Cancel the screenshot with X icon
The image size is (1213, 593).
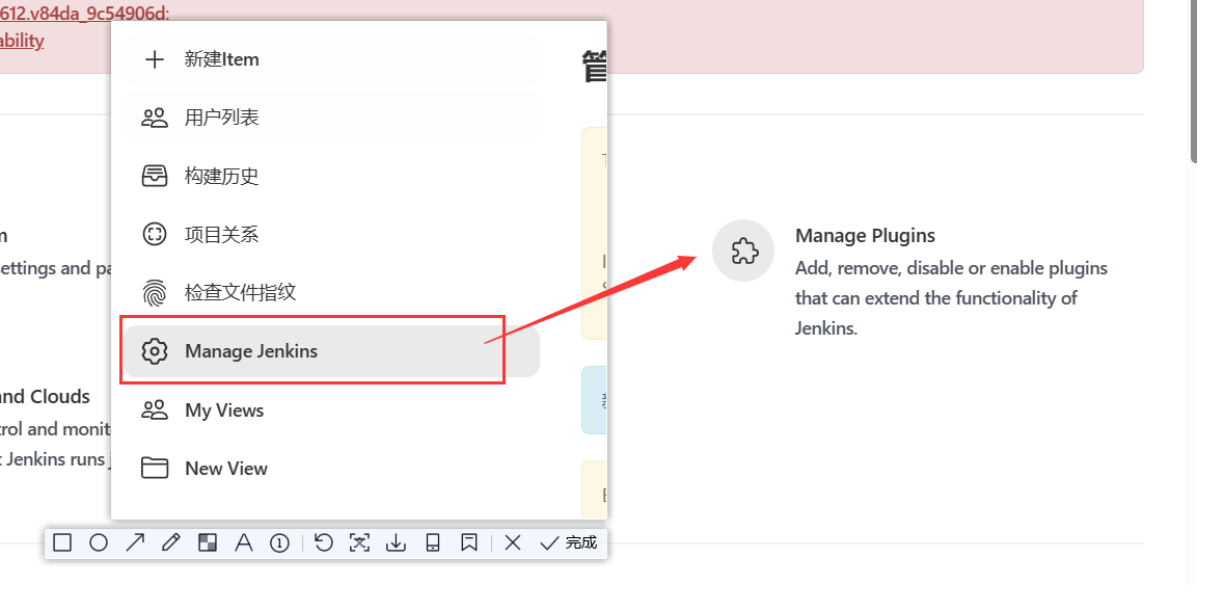[x=513, y=542]
